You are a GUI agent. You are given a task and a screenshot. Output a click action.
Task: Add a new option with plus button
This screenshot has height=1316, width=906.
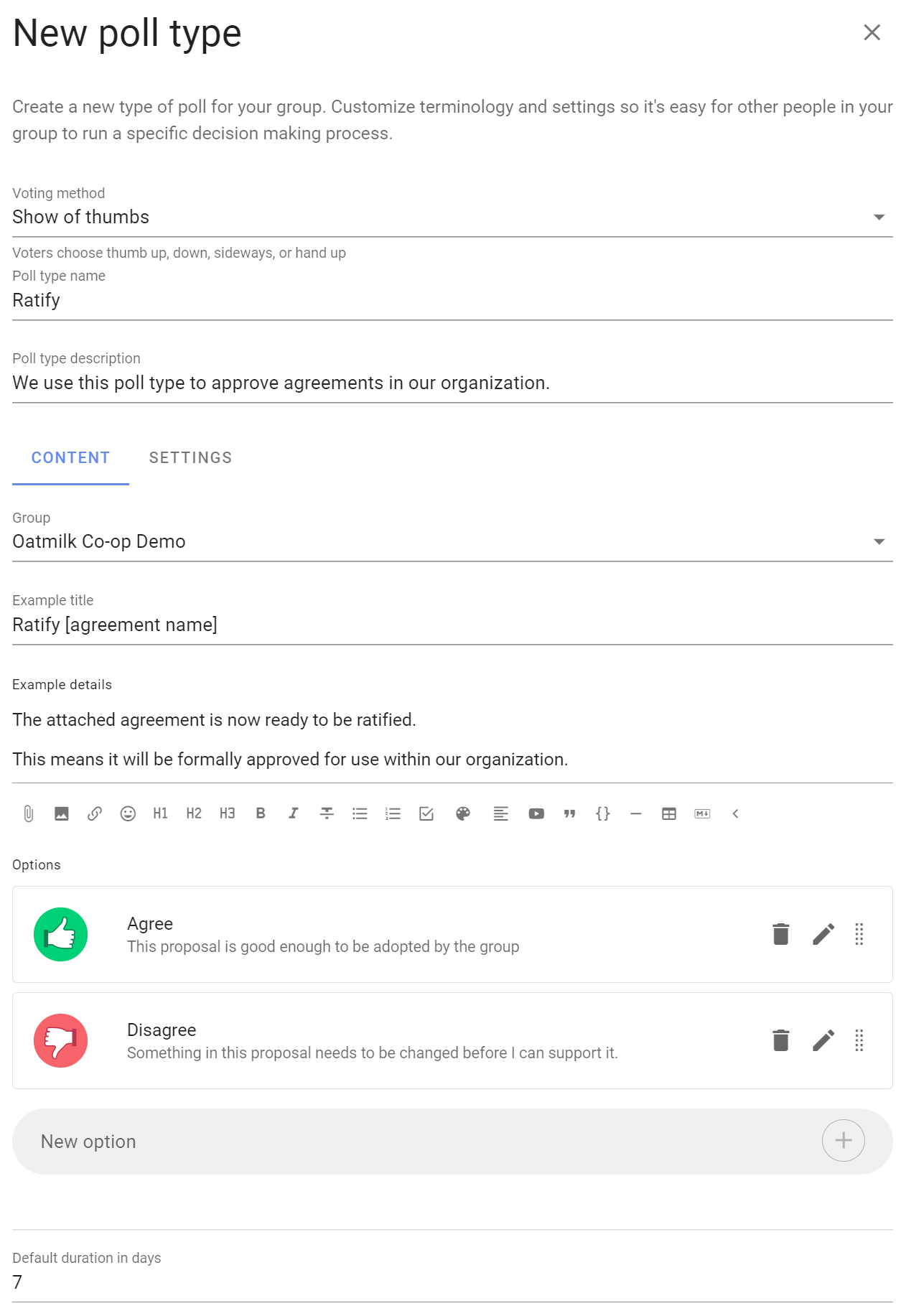click(843, 1140)
